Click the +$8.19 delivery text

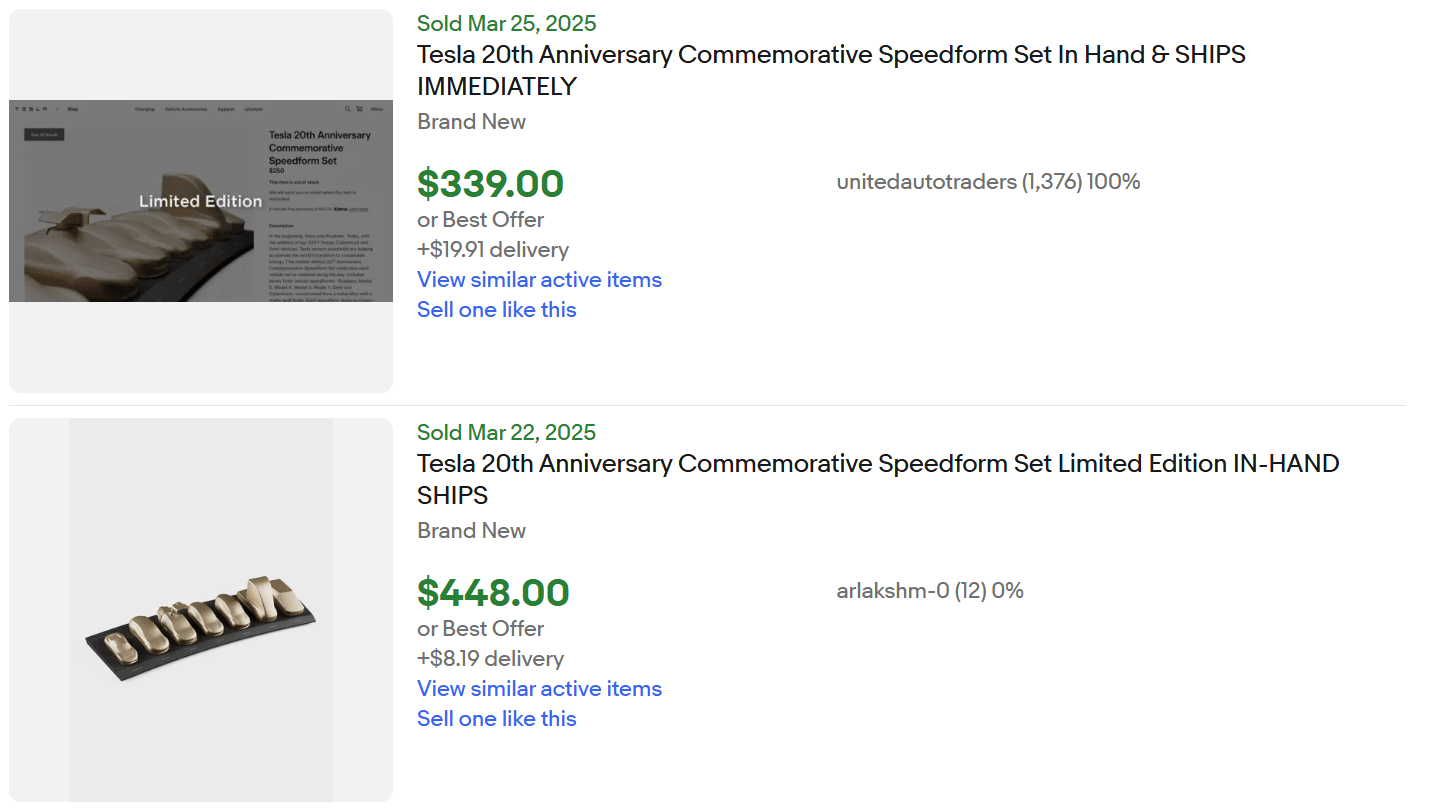490,659
